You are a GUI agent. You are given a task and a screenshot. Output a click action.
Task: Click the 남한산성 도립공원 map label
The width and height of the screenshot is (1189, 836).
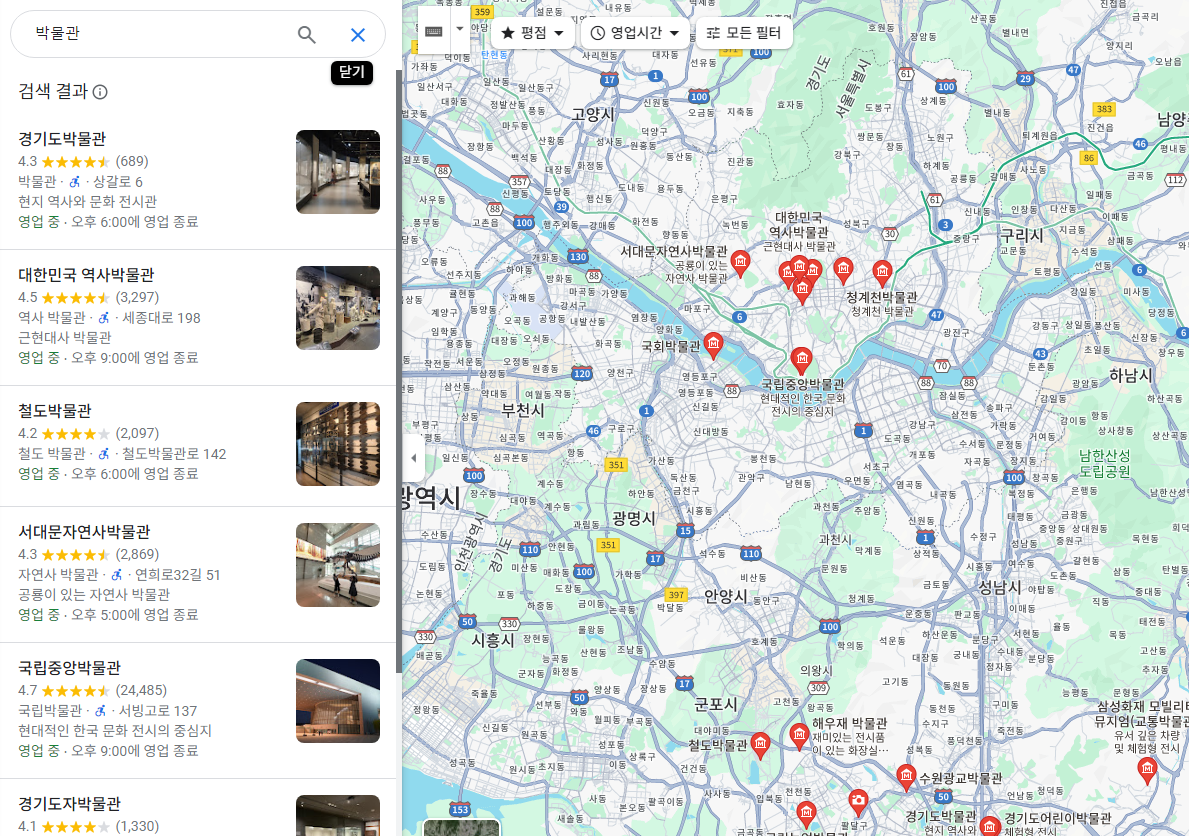1104,463
